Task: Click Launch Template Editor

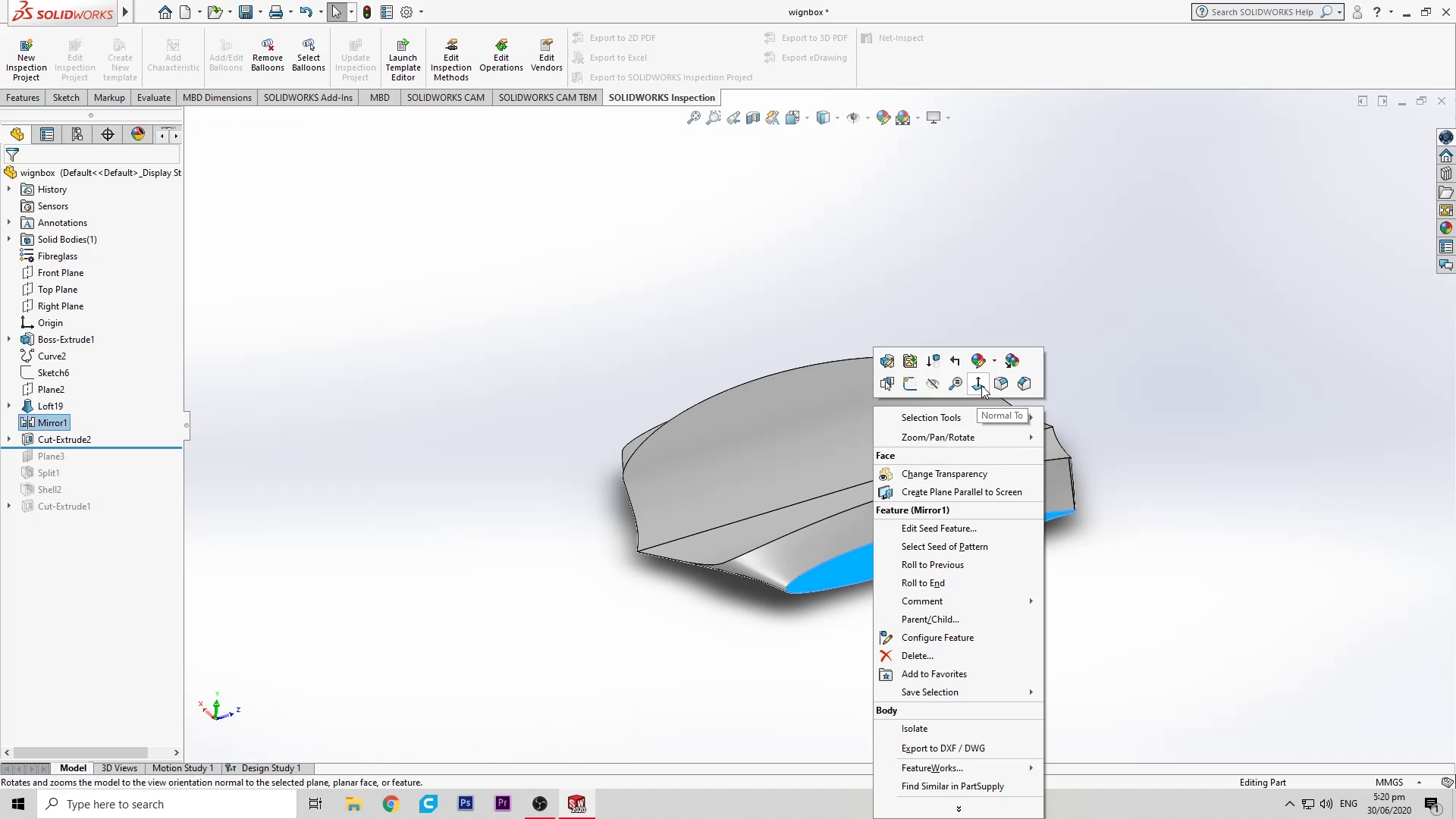Action: pyautogui.click(x=403, y=60)
